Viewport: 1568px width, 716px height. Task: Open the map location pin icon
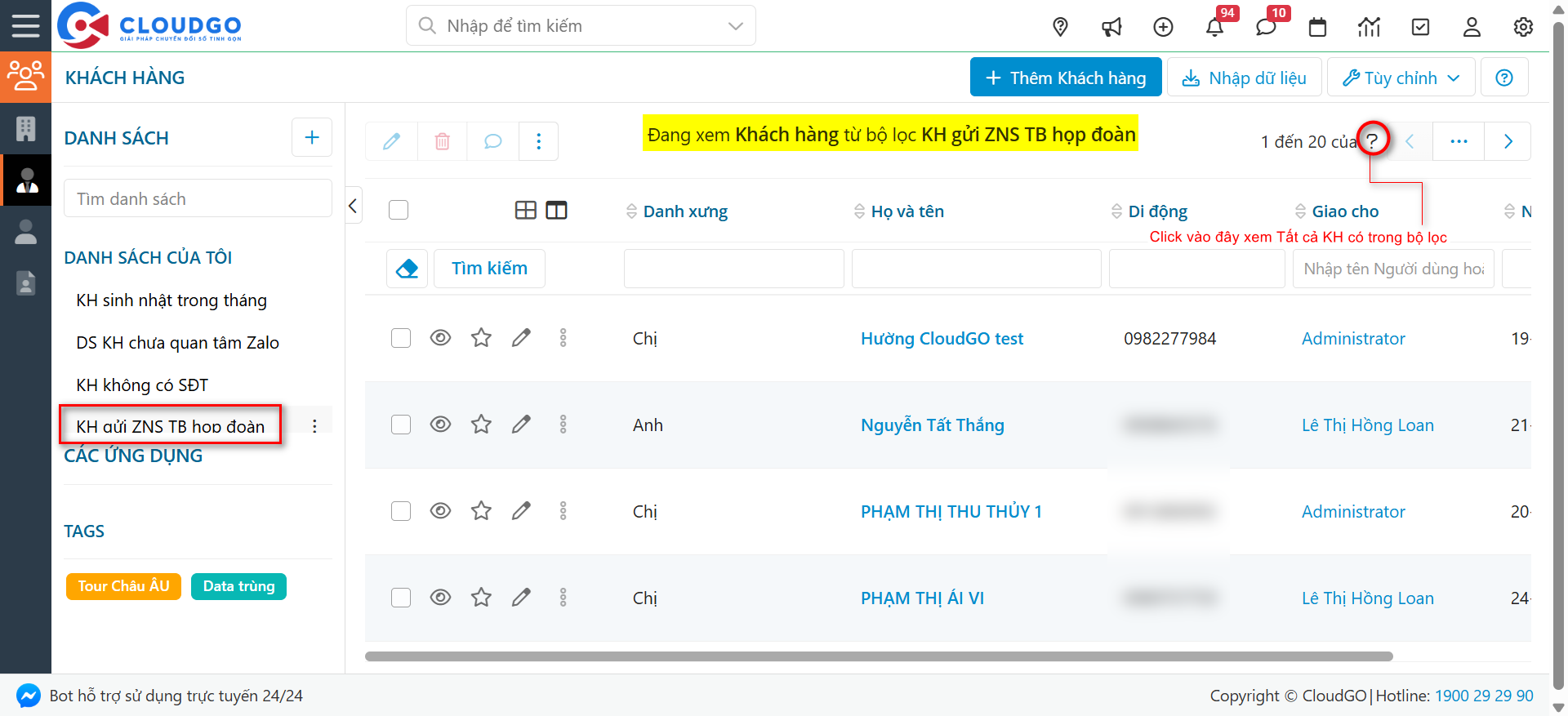coord(1060,27)
